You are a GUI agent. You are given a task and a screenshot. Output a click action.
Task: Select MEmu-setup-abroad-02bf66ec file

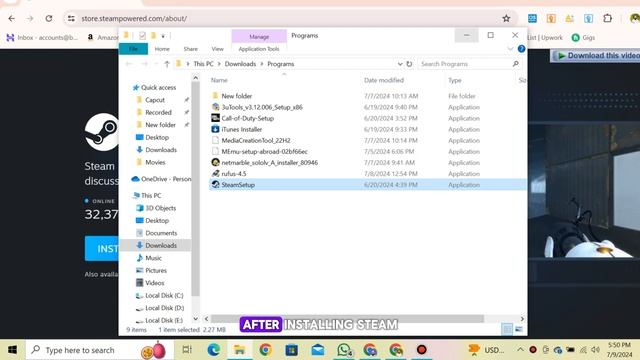(x=264, y=151)
